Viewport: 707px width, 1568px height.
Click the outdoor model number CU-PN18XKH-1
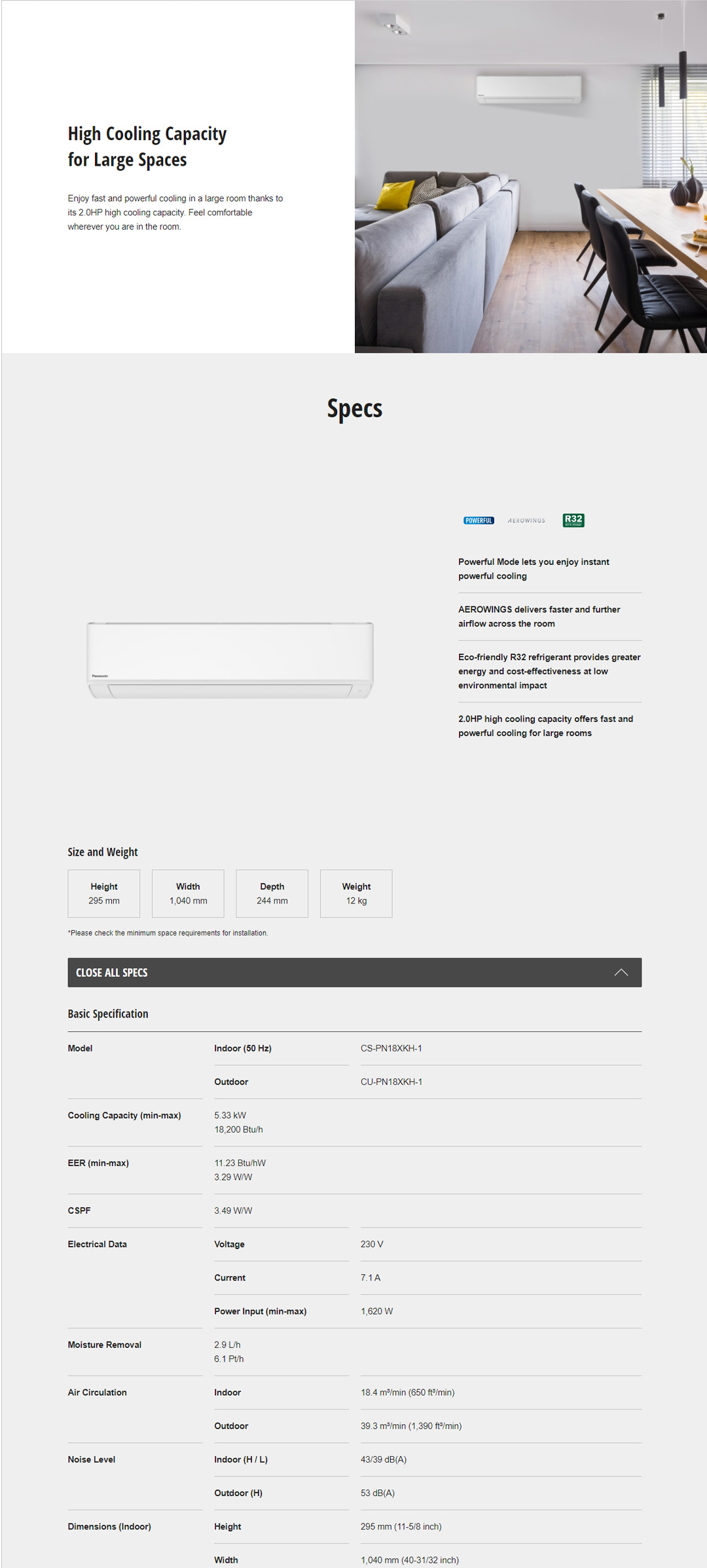tap(391, 1082)
